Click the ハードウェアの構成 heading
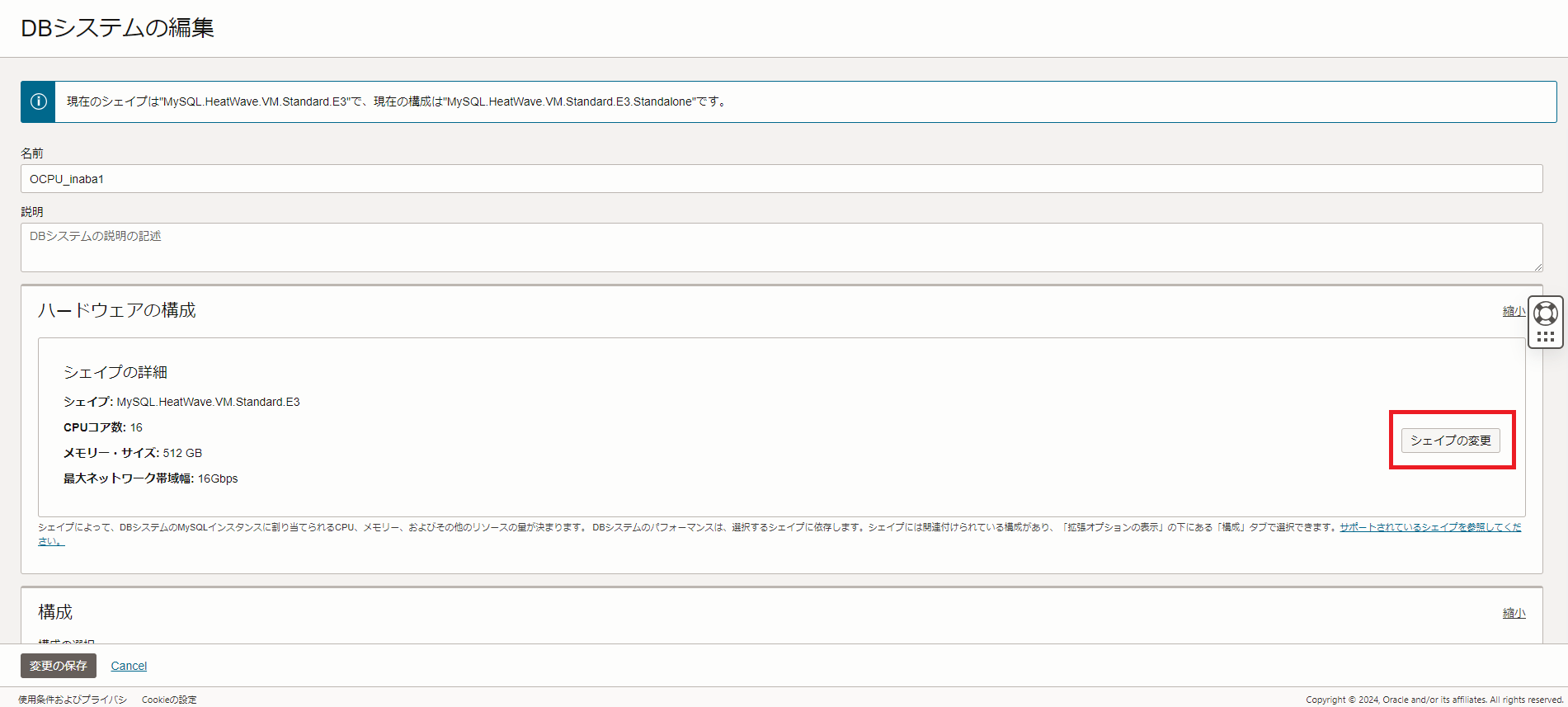The height and width of the screenshot is (707, 1568). tap(117, 310)
